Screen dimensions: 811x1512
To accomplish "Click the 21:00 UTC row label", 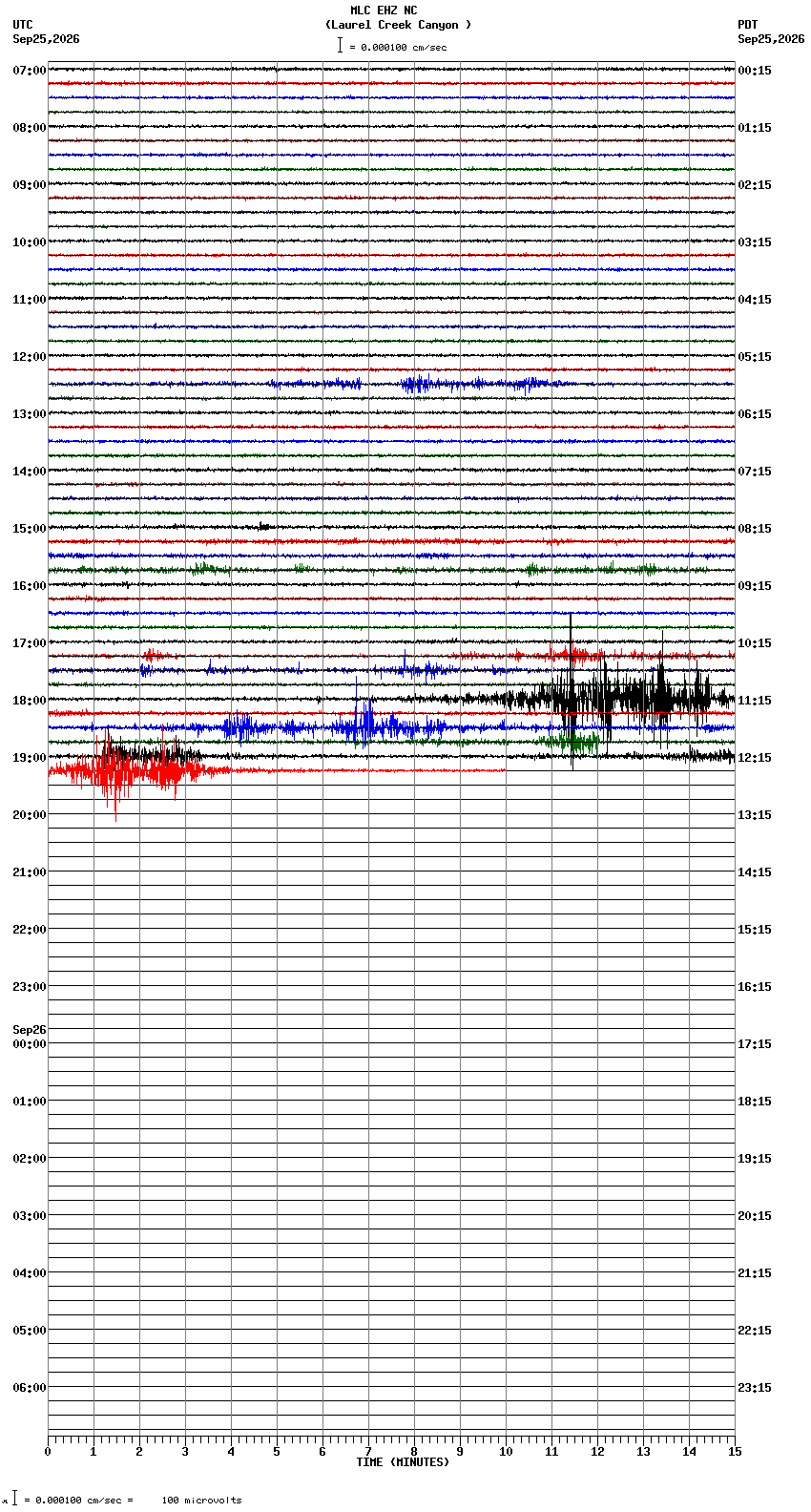I will (30, 872).
